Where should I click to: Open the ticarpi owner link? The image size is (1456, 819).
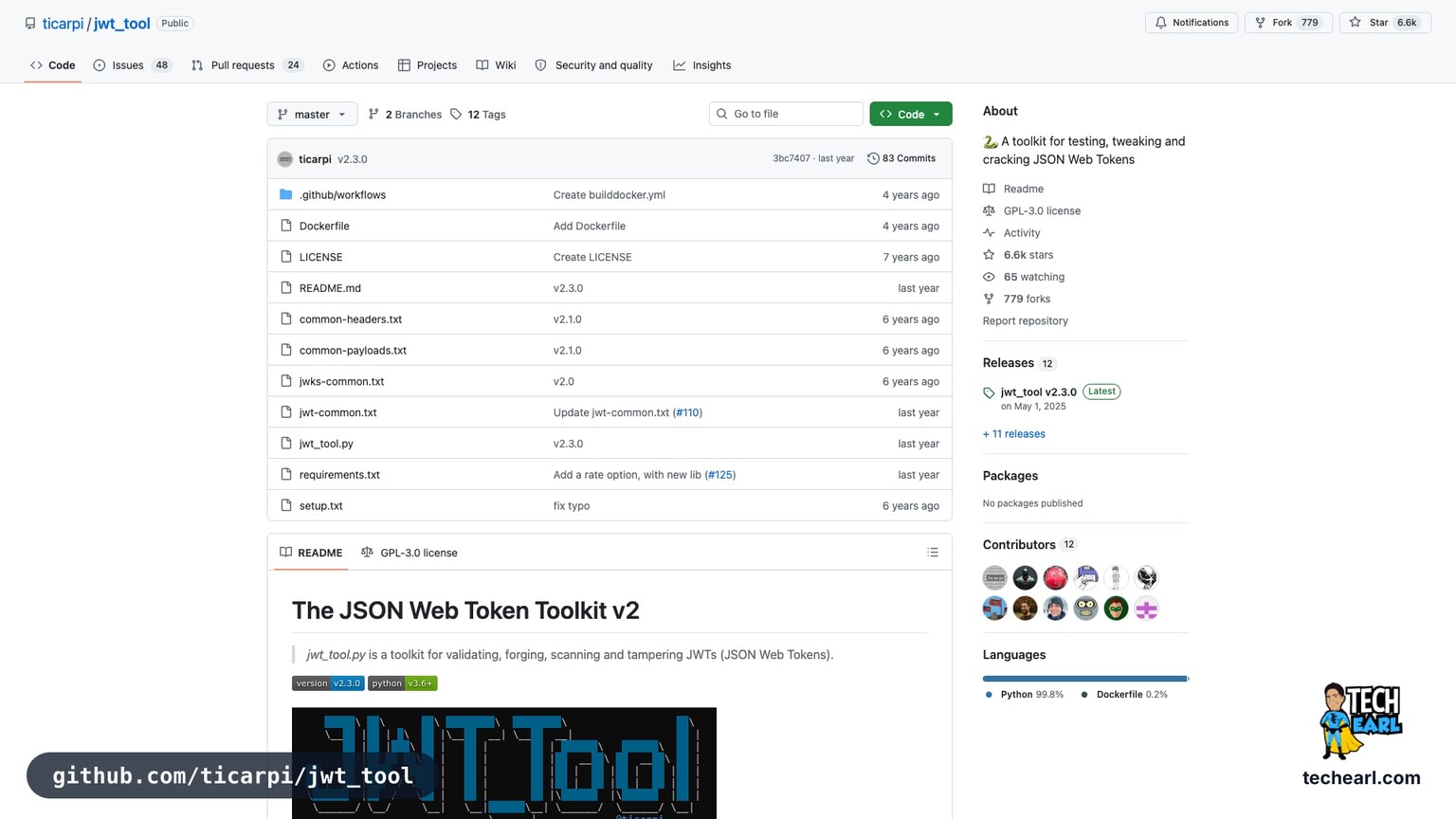pyautogui.click(x=63, y=24)
